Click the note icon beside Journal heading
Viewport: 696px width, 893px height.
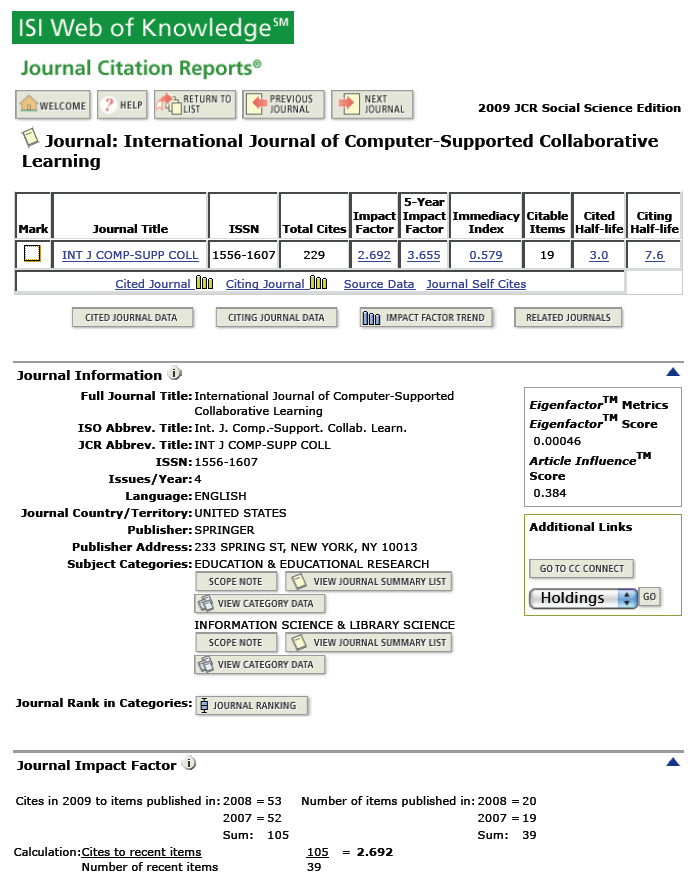pos(30,137)
